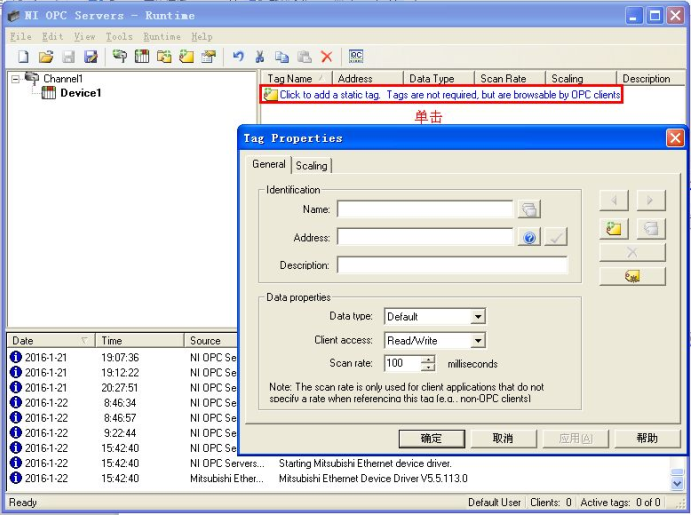Click the New project toolbar icon
The height and width of the screenshot is (515, 691).
click(x=23, y=56)
